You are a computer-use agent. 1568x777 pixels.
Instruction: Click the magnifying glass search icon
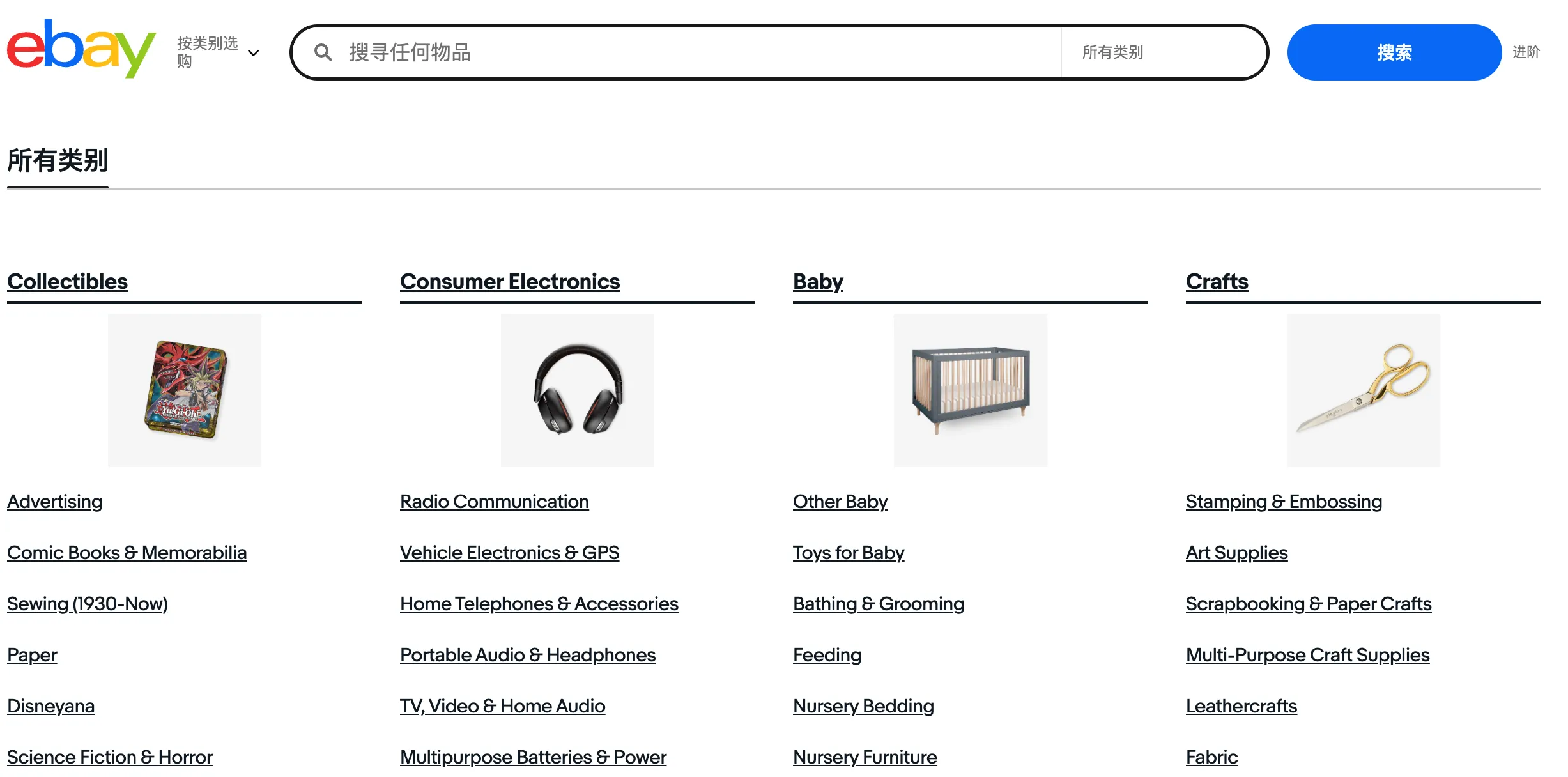click(x=325, y=52)
